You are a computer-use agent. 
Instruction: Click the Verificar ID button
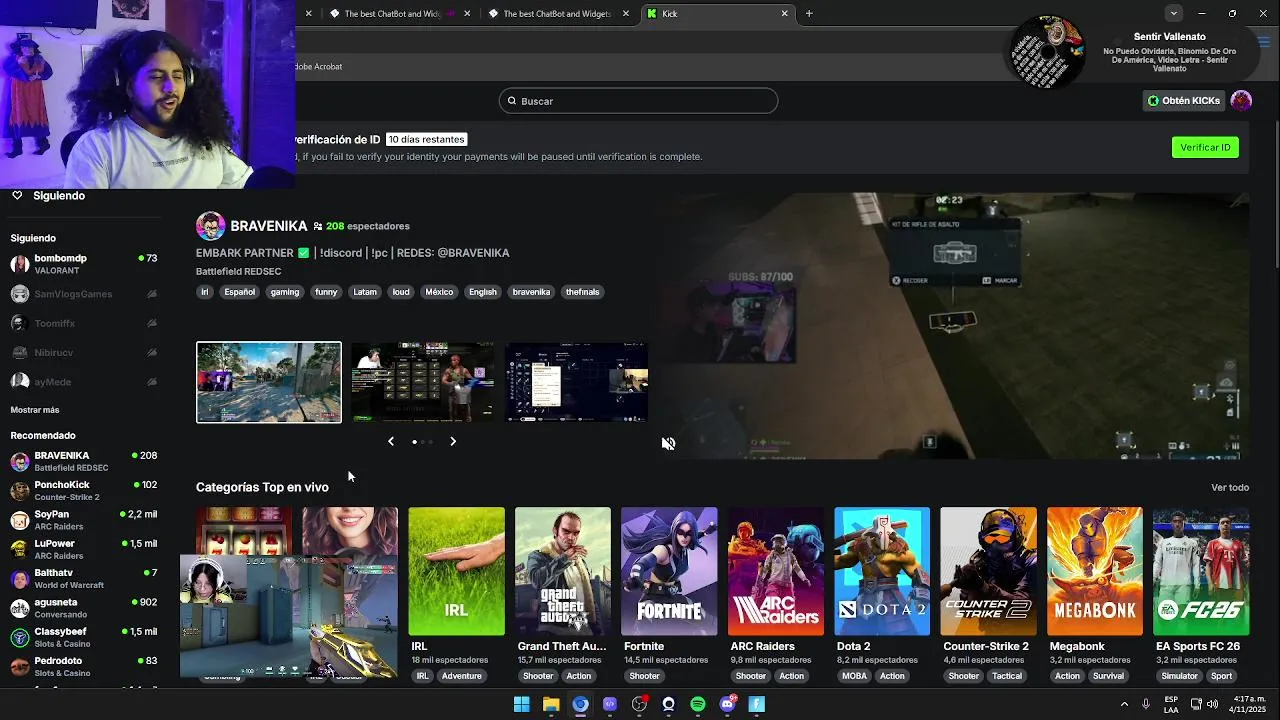click(x=1205, y=147)
